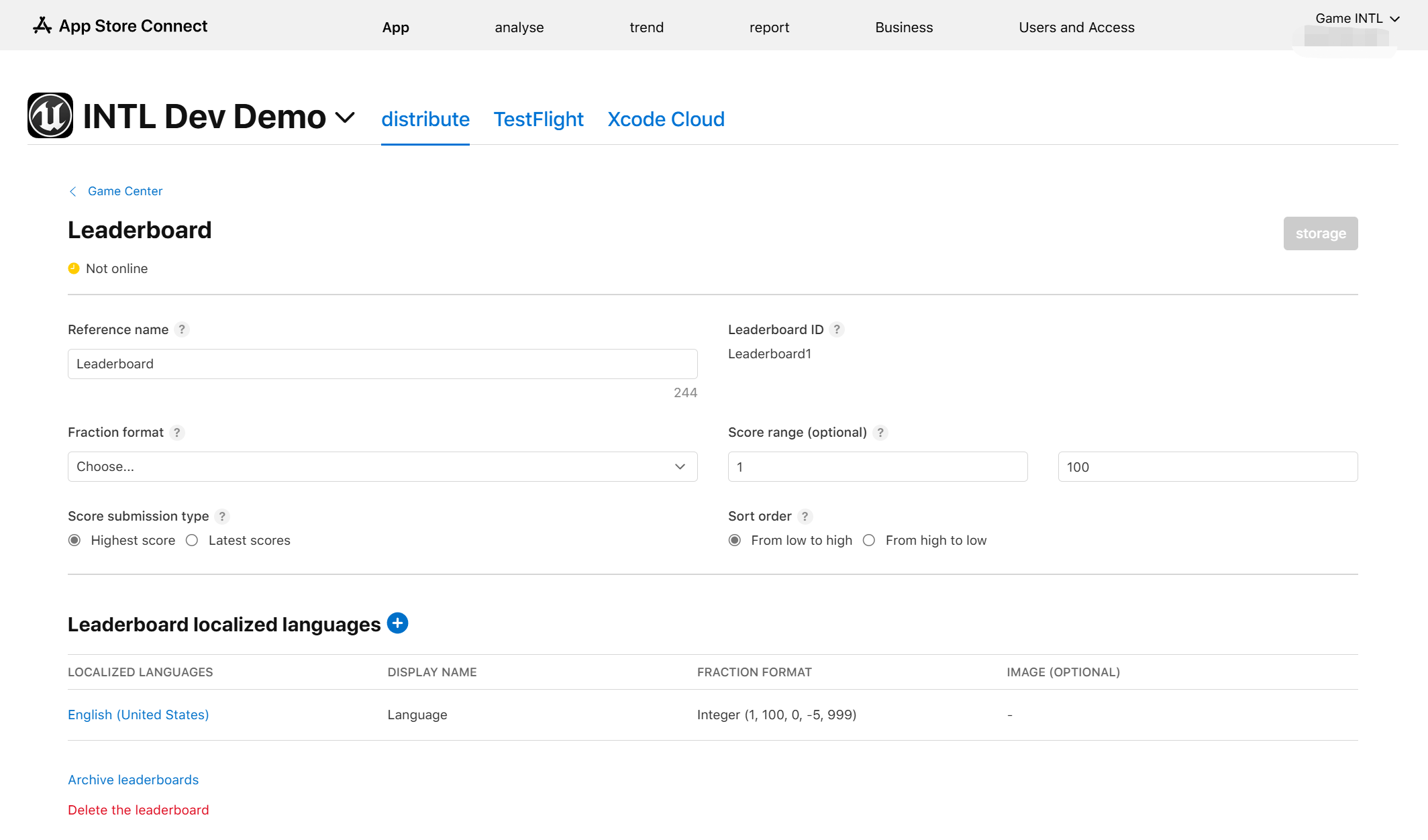This screenshot has width=1428, height=840.
Task: Select the Latest scores radio button
Action: [192, 540]
